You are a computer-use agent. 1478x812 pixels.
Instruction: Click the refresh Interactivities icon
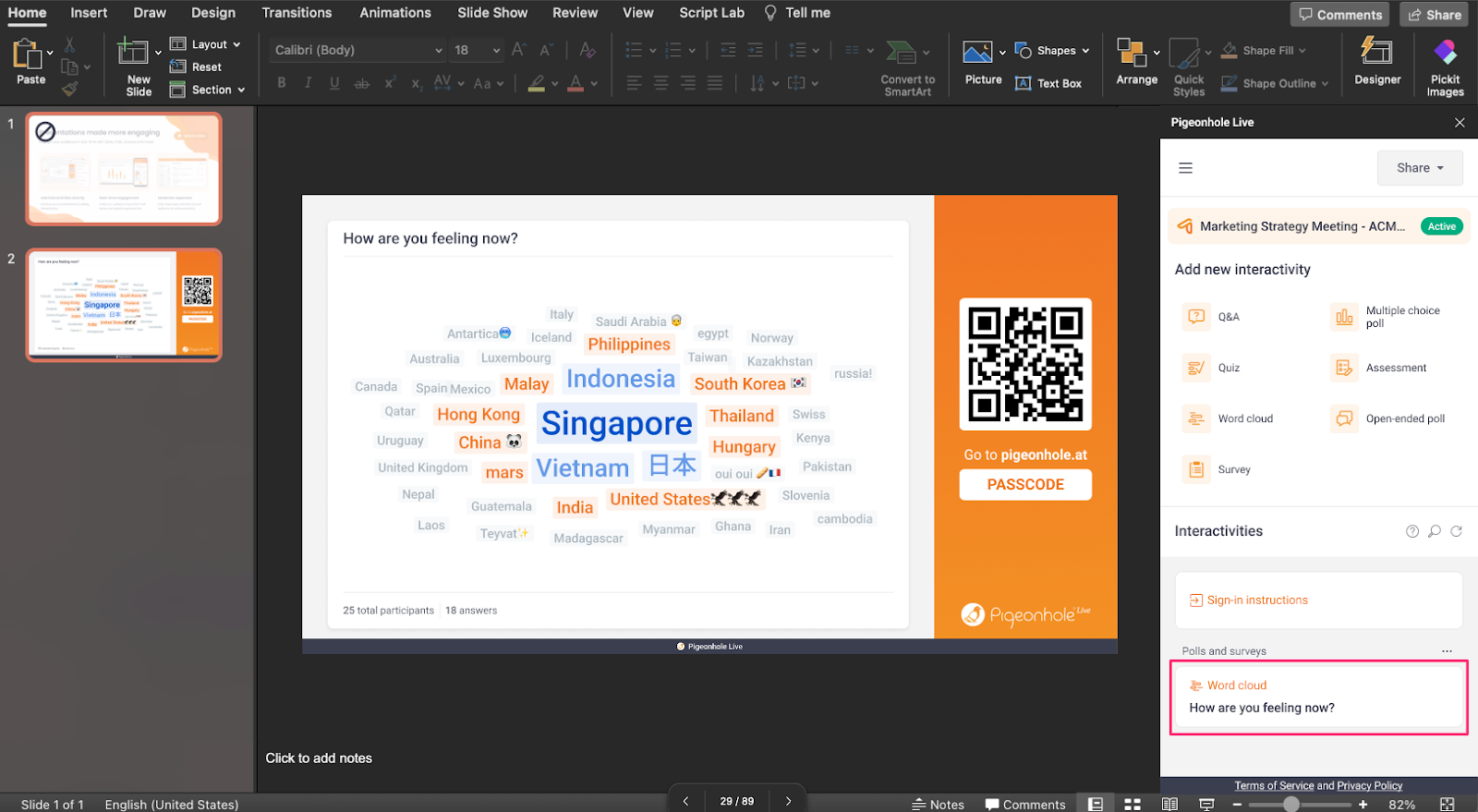[1456, 531]
